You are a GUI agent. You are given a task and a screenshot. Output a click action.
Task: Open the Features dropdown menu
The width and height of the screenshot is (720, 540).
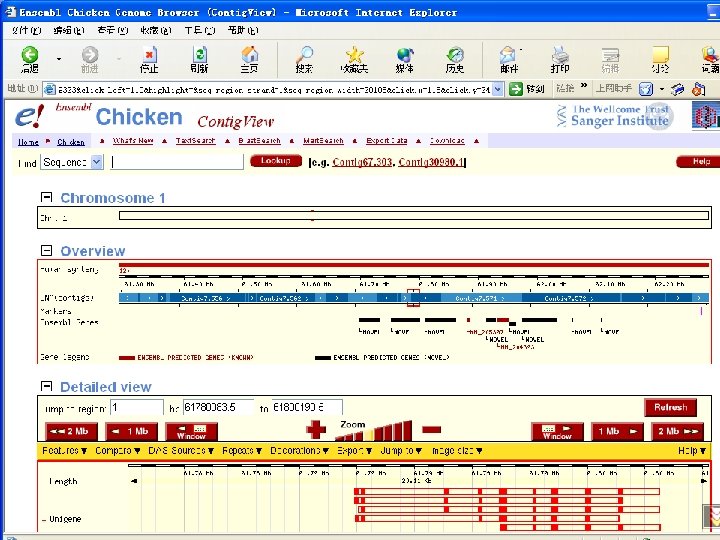click(x=64, y=451)
